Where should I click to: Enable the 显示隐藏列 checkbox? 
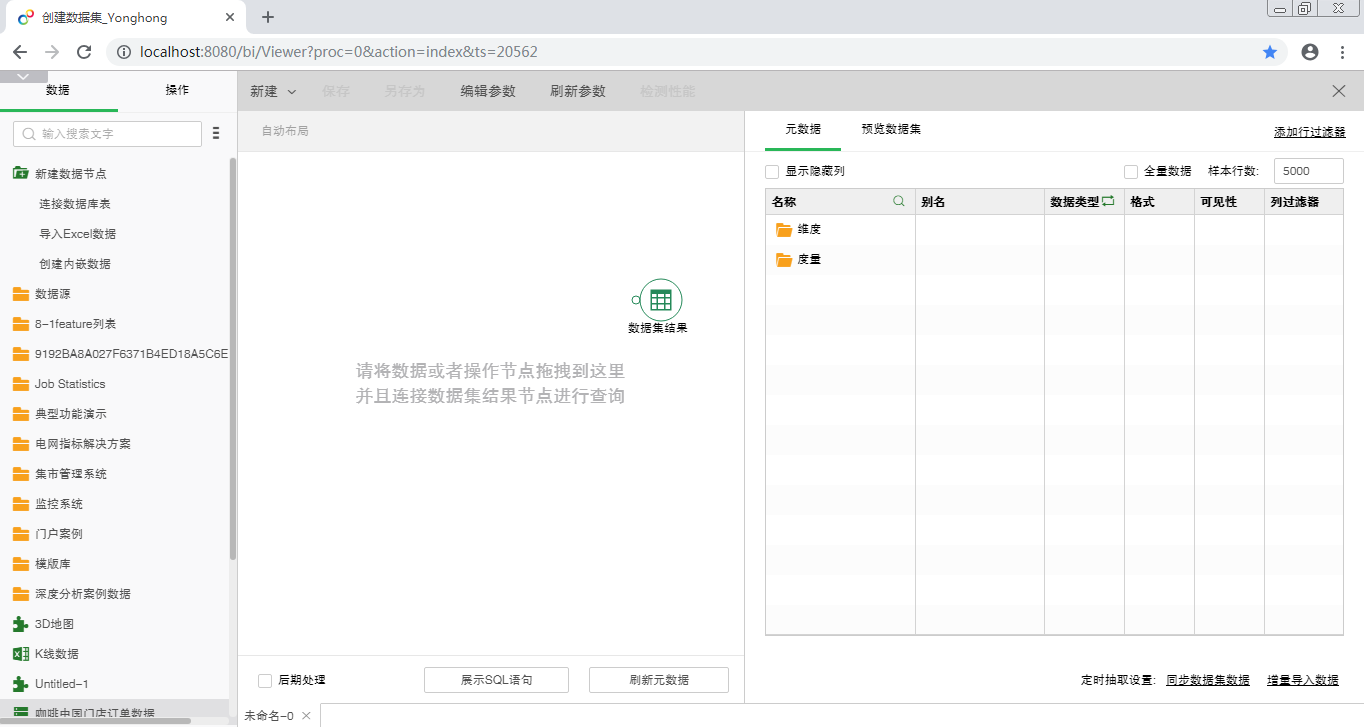(x=771, y=171)
